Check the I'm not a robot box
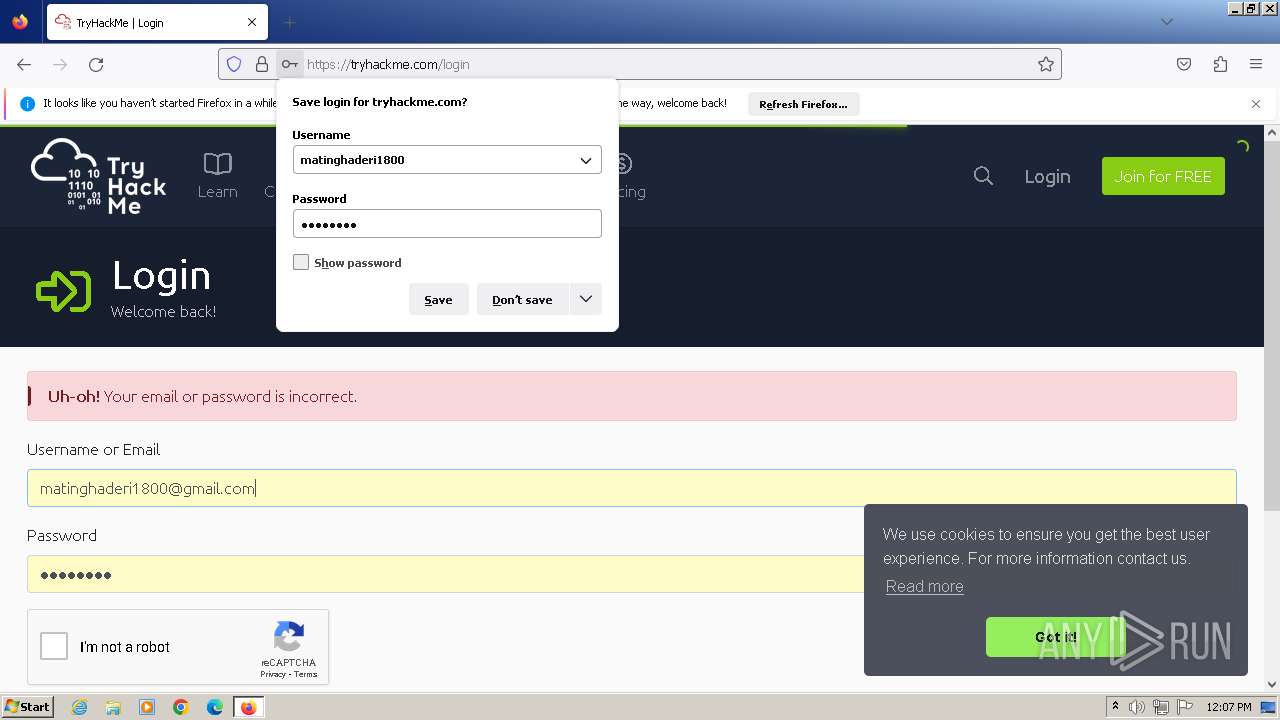 click(54, 646)
